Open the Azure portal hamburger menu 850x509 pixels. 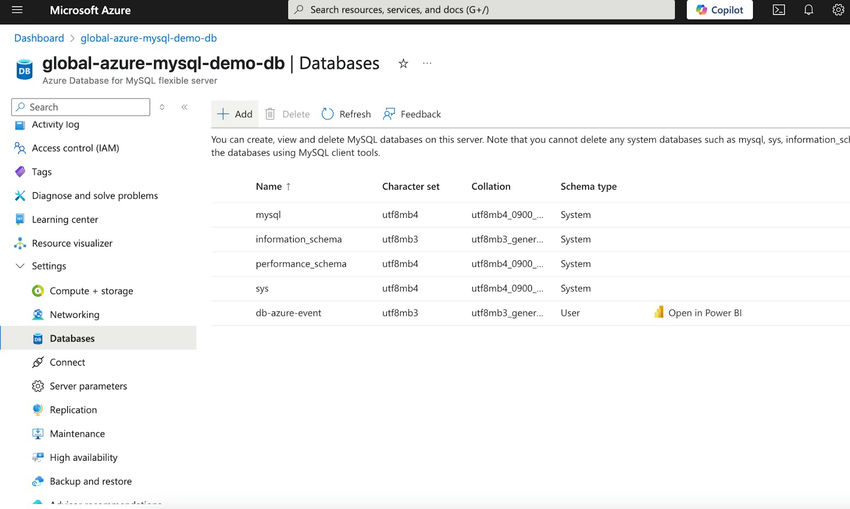(x=17, y=10)
